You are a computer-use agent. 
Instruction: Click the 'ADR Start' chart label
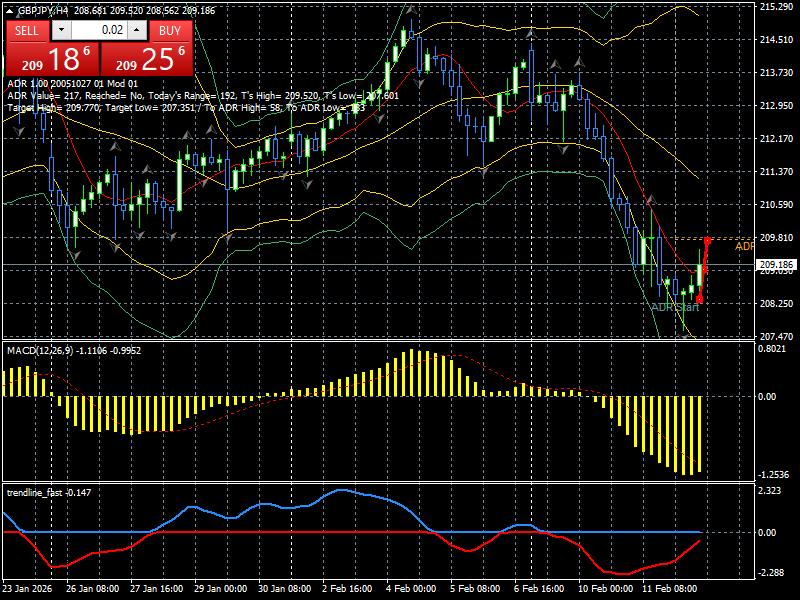pyautogui.click(x=675, y=307)
